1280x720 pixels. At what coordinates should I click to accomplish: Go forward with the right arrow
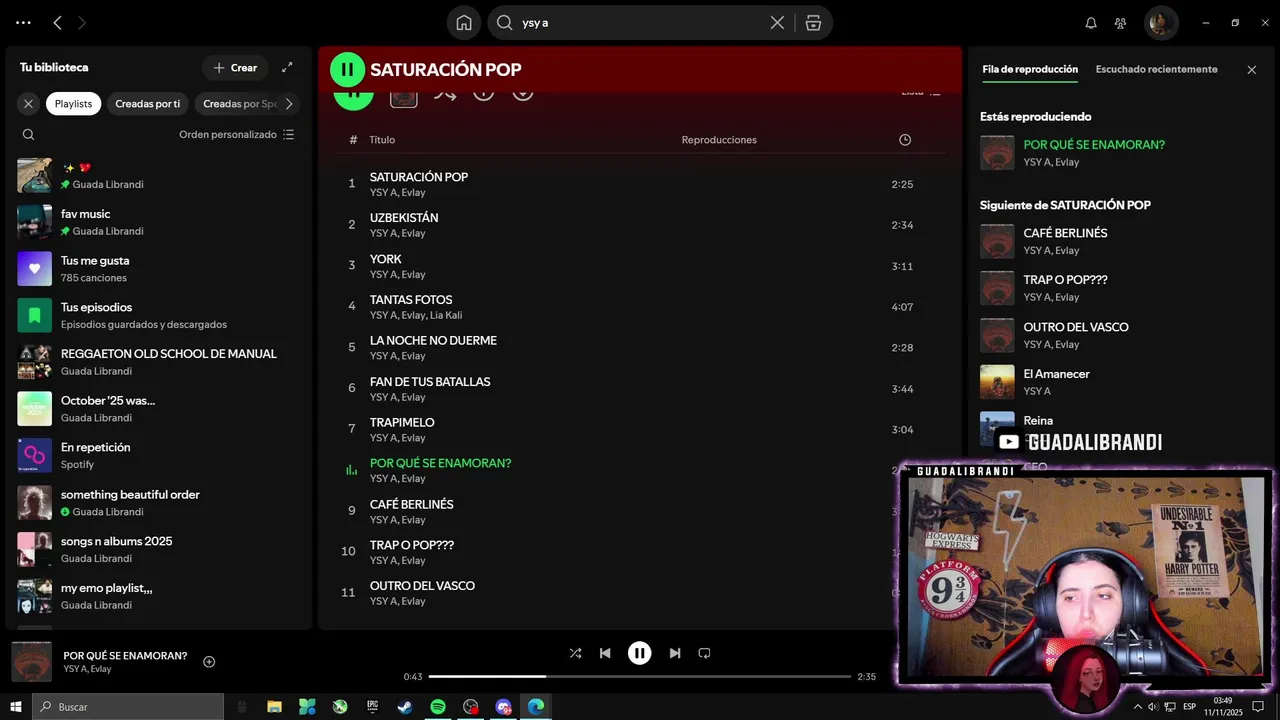82,23
